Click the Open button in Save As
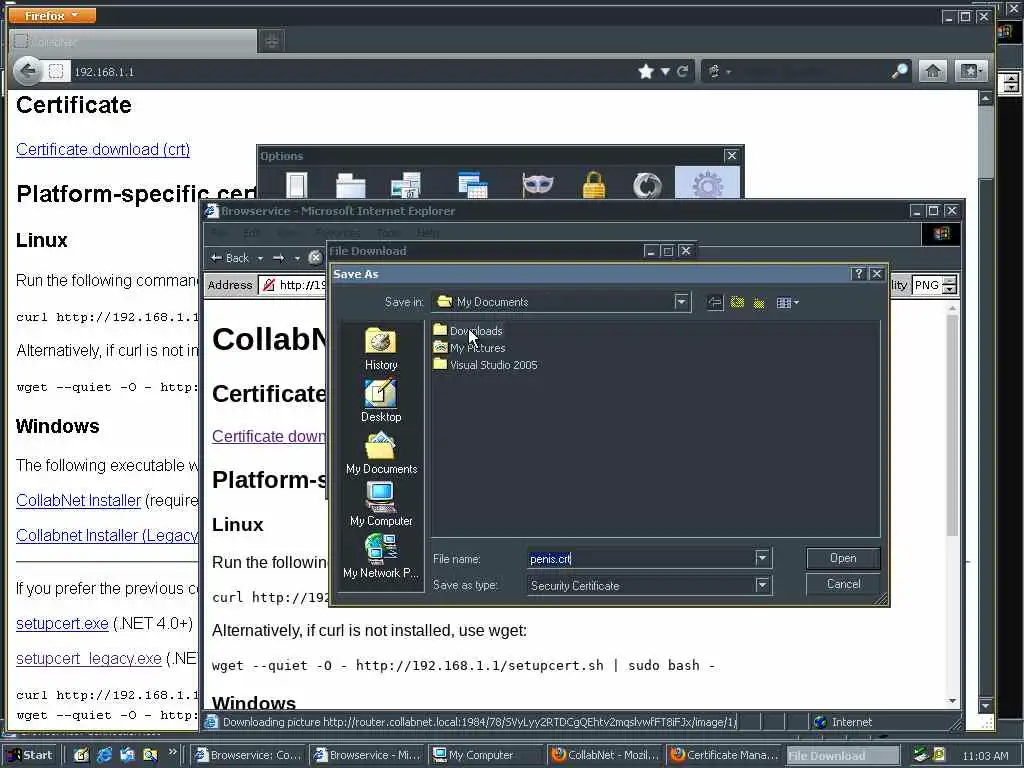 (x=843, y=558)
